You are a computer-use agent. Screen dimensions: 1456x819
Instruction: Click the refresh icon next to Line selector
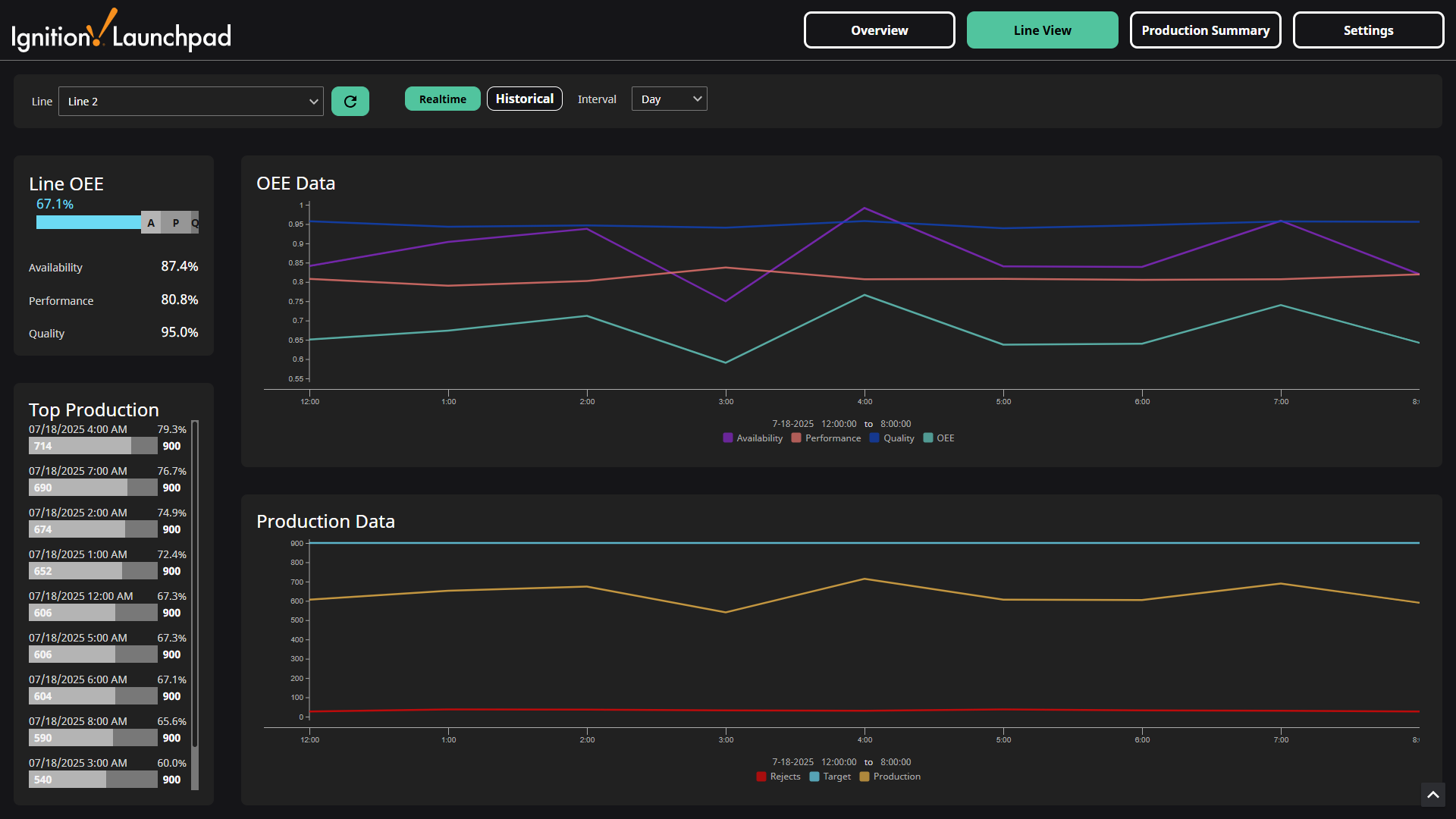(x=350, y=100)
